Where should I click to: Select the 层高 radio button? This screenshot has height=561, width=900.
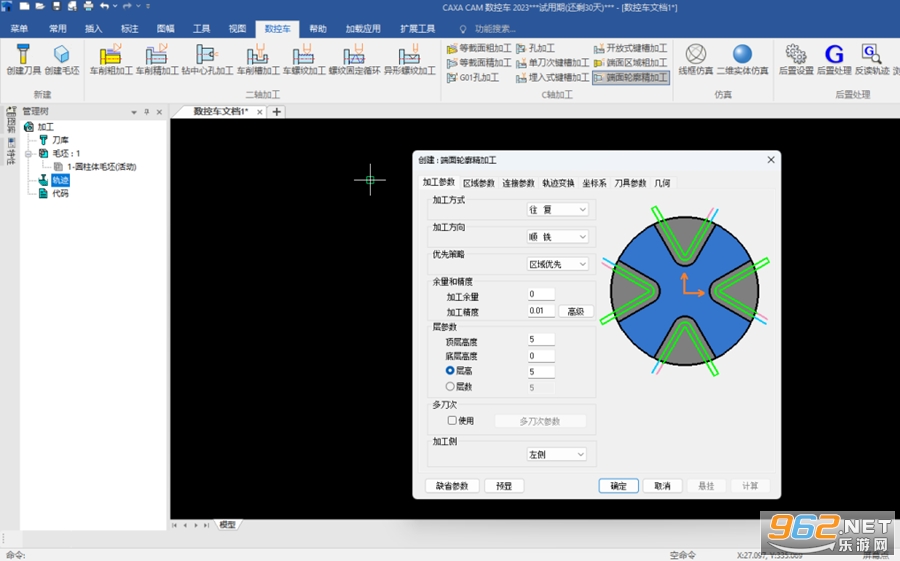click(x=450, y=371)
